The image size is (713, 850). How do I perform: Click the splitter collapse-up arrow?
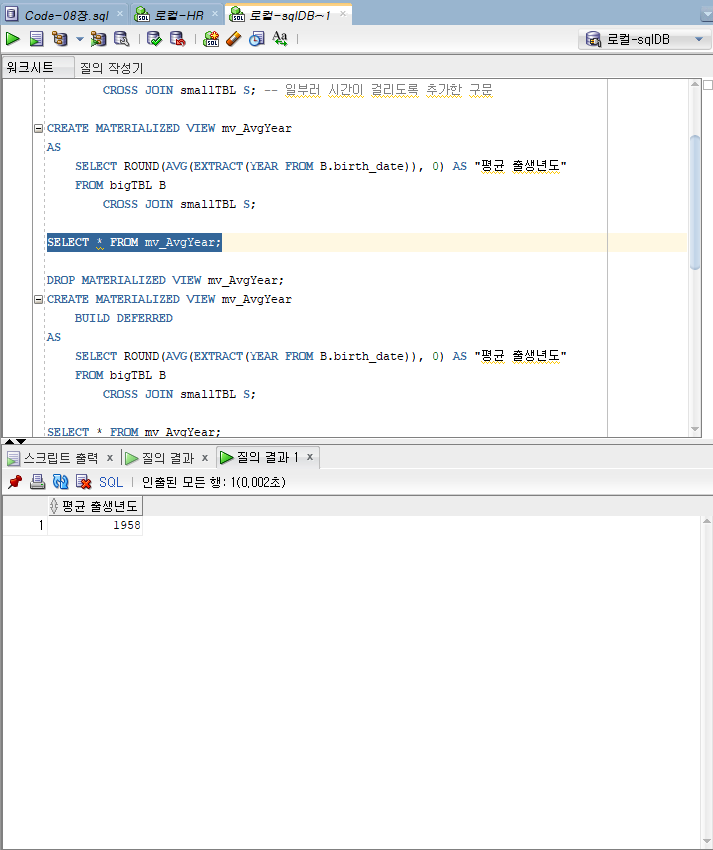click(9, 442)
